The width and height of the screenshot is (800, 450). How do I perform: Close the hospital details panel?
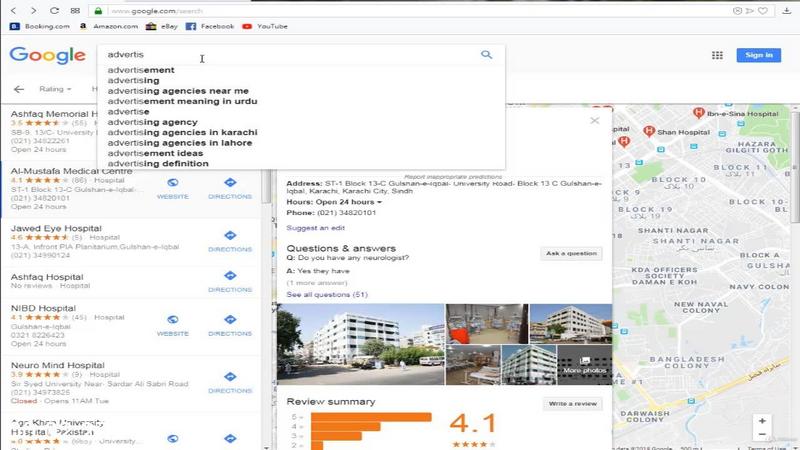[x=594, y=121]
